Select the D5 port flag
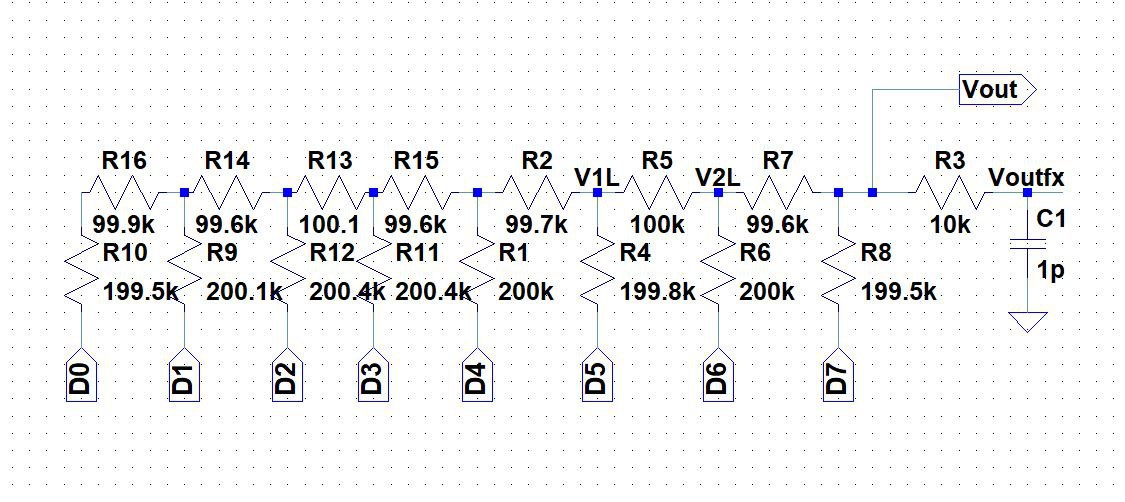Viewport: 1125px width, 502px height. [596, 377]
